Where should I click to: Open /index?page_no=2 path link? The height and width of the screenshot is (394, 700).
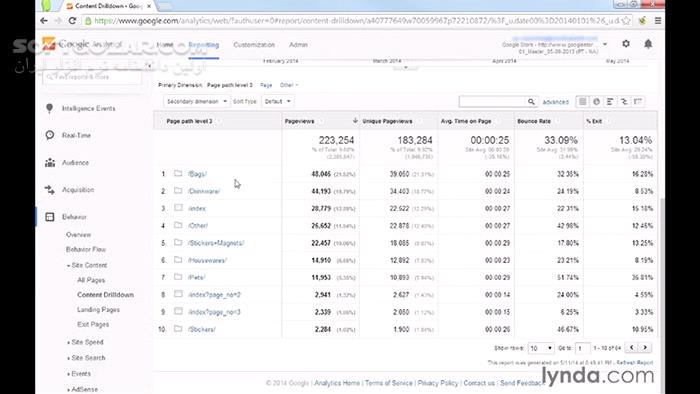[x=214, y=294]
